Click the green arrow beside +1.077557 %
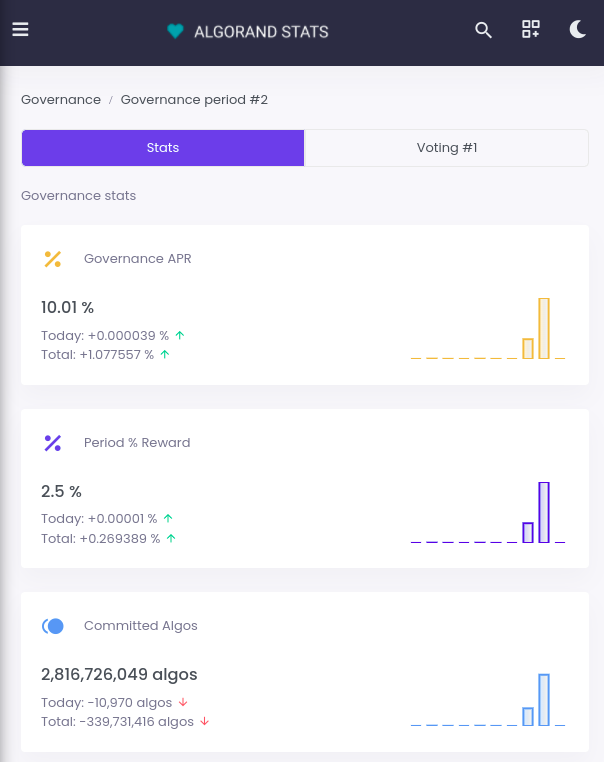Image resolution: width=604 pixels, height=762 pixels. 165,354
